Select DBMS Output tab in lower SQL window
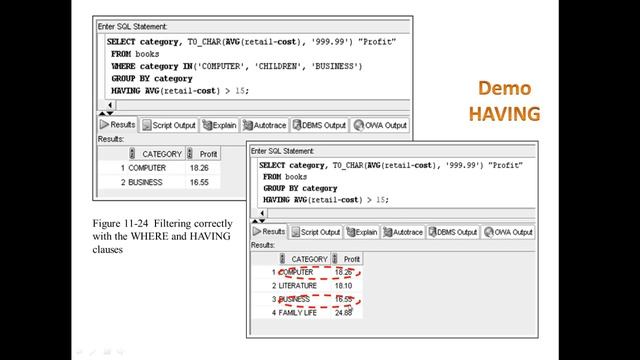Image resolution: width=640 pixels, height=360 pixels. (x=453, y=232)
